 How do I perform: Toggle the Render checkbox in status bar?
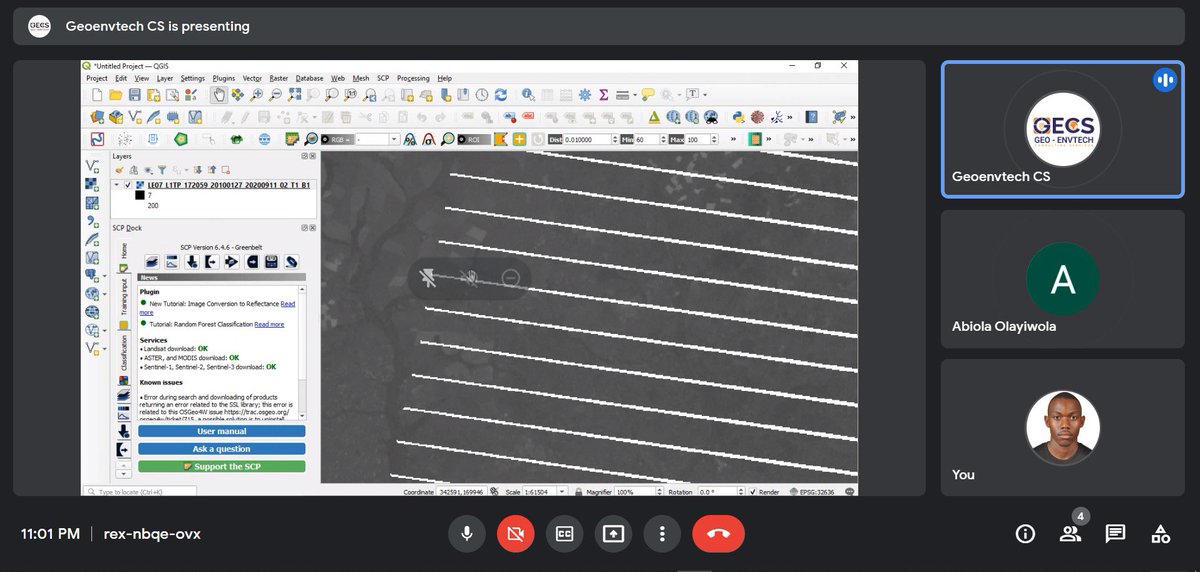point(755,492)
